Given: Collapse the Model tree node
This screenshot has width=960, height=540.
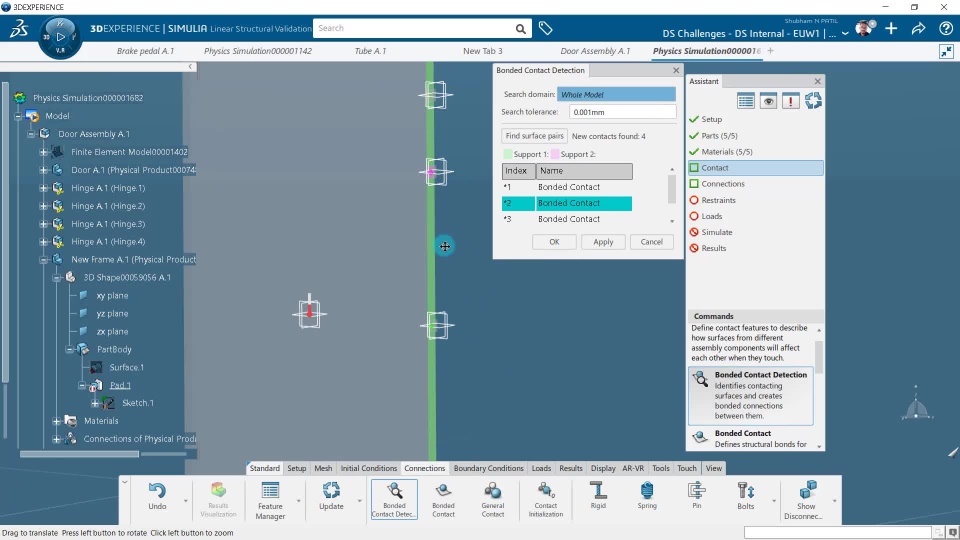Looking at the screenshot, I should [18, 116].
